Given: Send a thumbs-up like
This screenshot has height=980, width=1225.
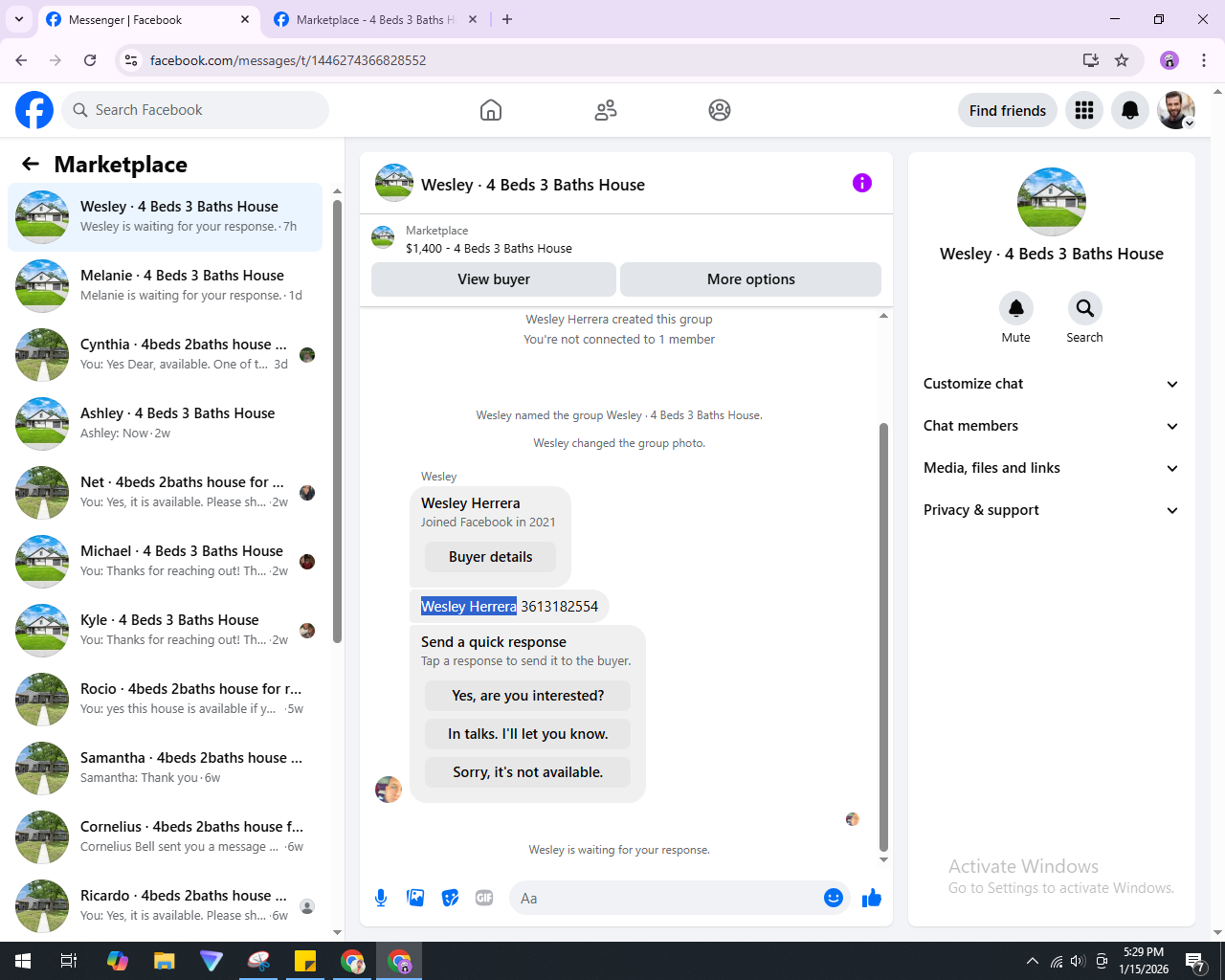Looking at the screenshot, I should [x=872, y=898].
